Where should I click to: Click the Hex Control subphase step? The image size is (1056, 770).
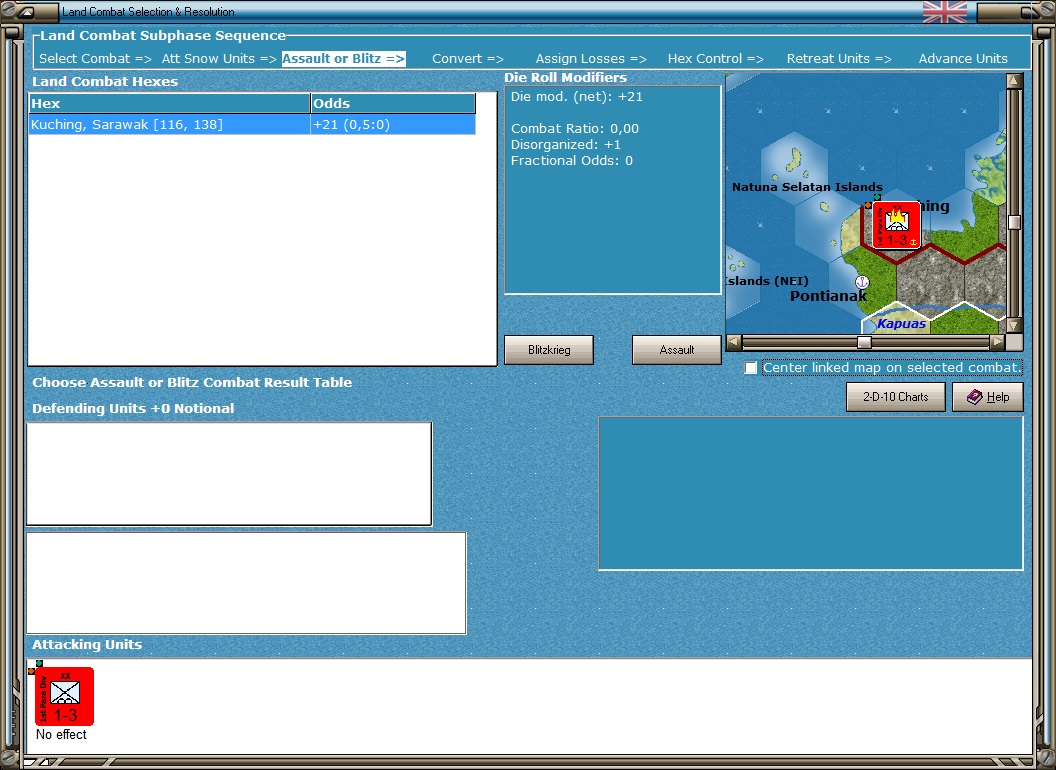(x=715, y=59)
